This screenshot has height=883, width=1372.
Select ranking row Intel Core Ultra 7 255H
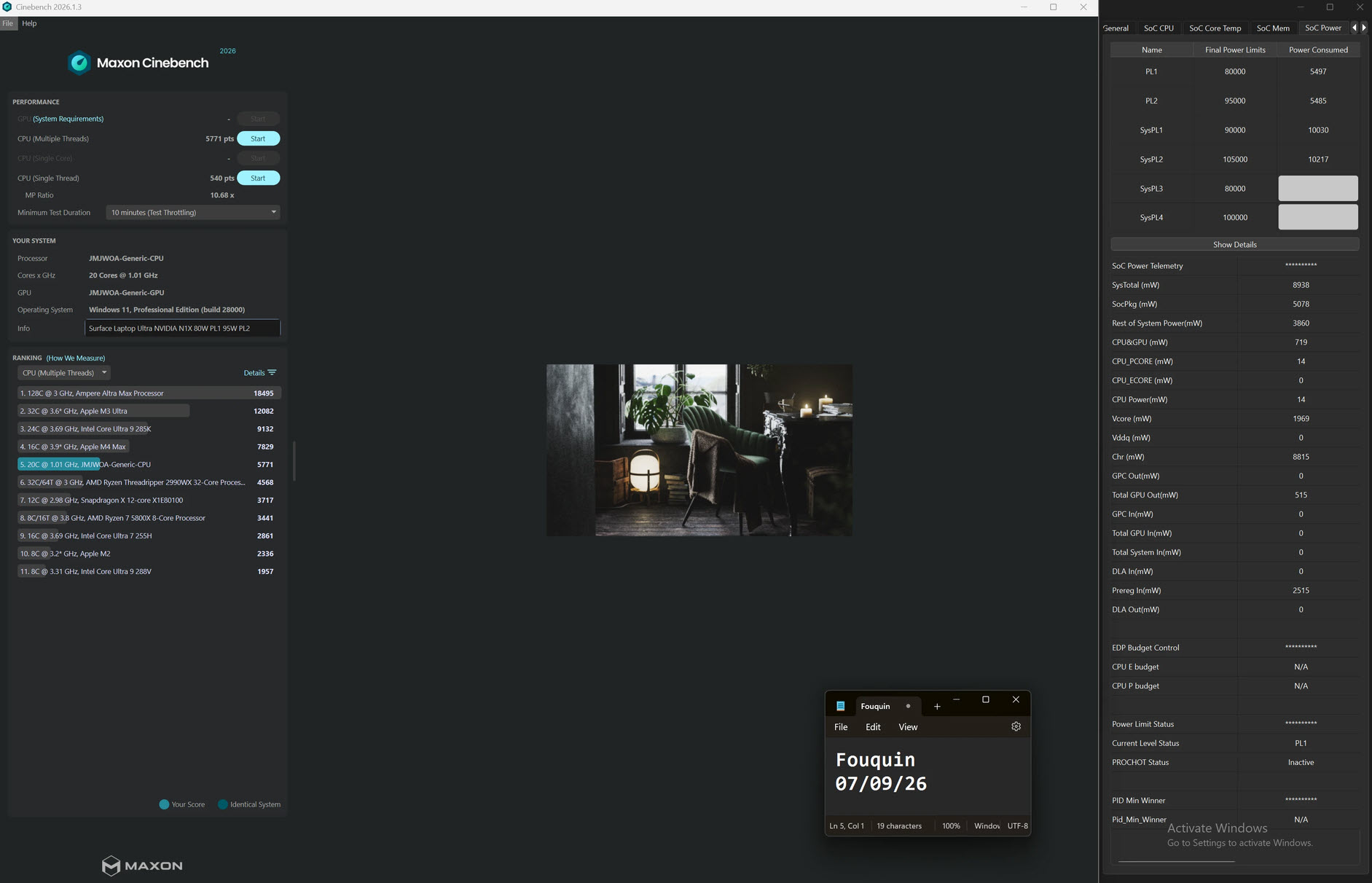(x=149, y=536)
